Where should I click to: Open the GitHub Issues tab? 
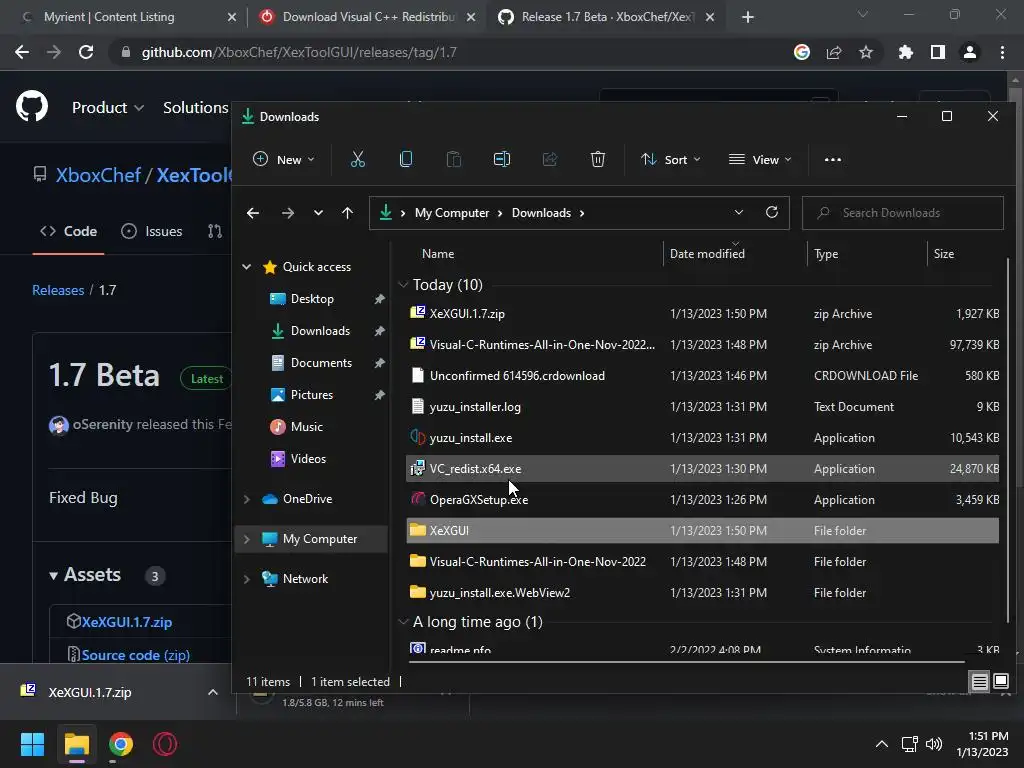coord(152,231)
